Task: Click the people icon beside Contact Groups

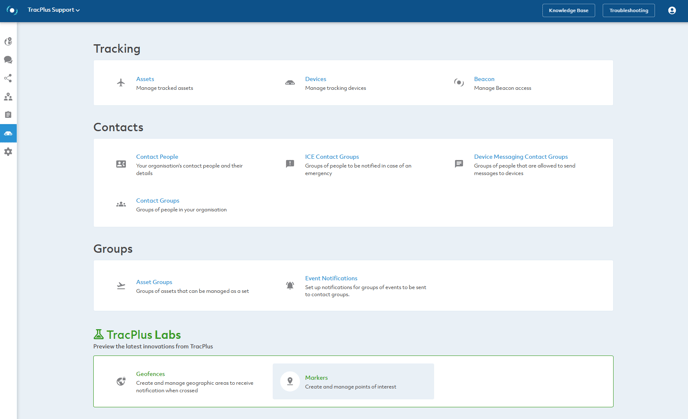Action: [121, 204]
